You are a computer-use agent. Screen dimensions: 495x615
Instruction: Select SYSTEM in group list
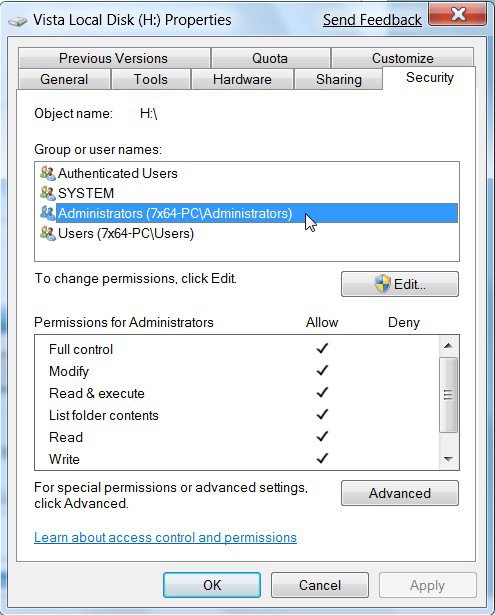247,193
